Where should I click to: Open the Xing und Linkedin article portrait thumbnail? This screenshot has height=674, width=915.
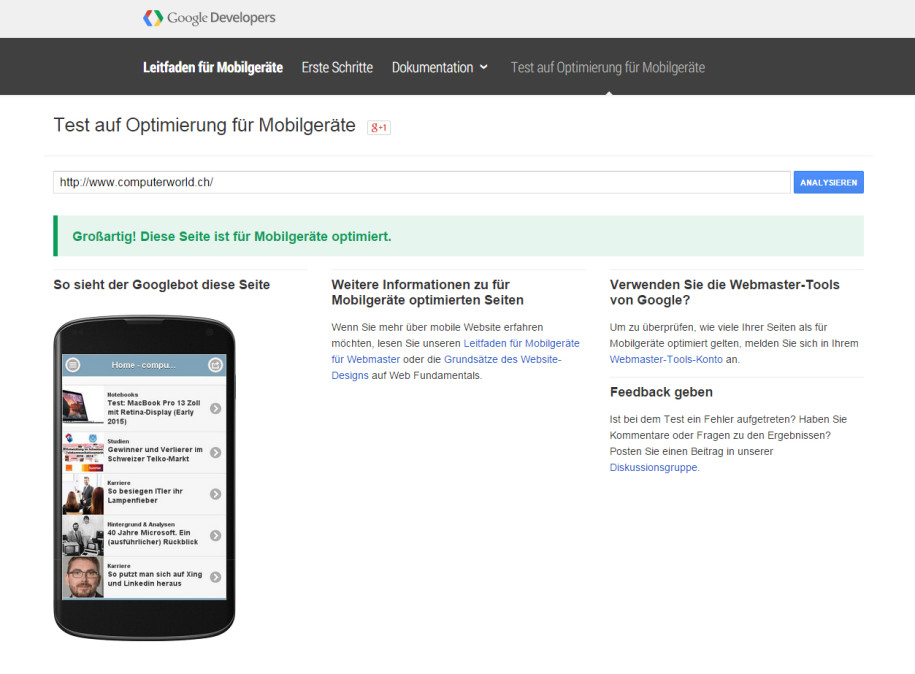point(83,577)
